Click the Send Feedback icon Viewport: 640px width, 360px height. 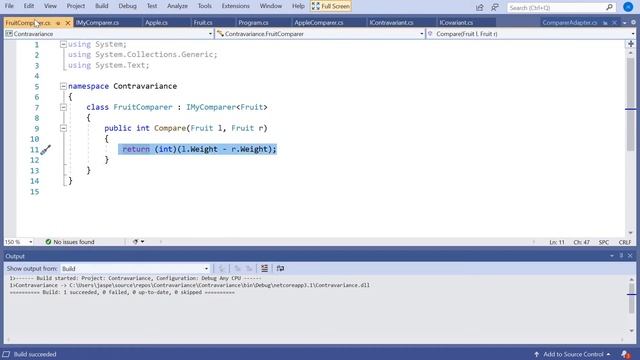click(x=495, y=7)
